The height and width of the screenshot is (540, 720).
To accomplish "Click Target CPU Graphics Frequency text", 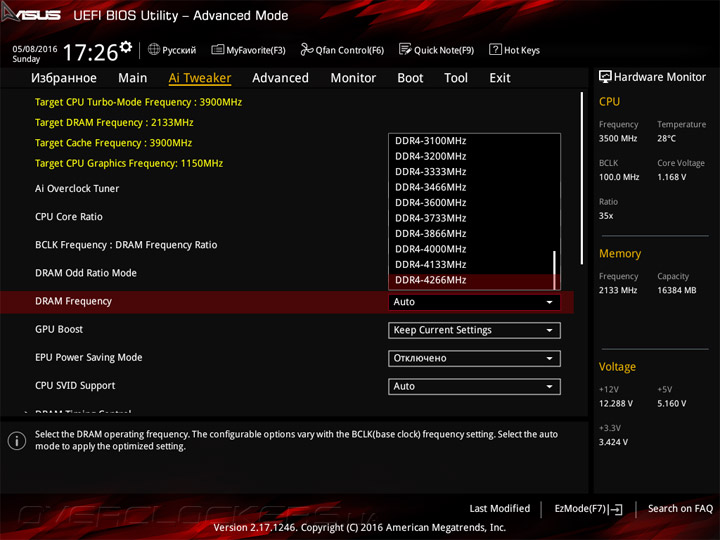I will (129, 163).
